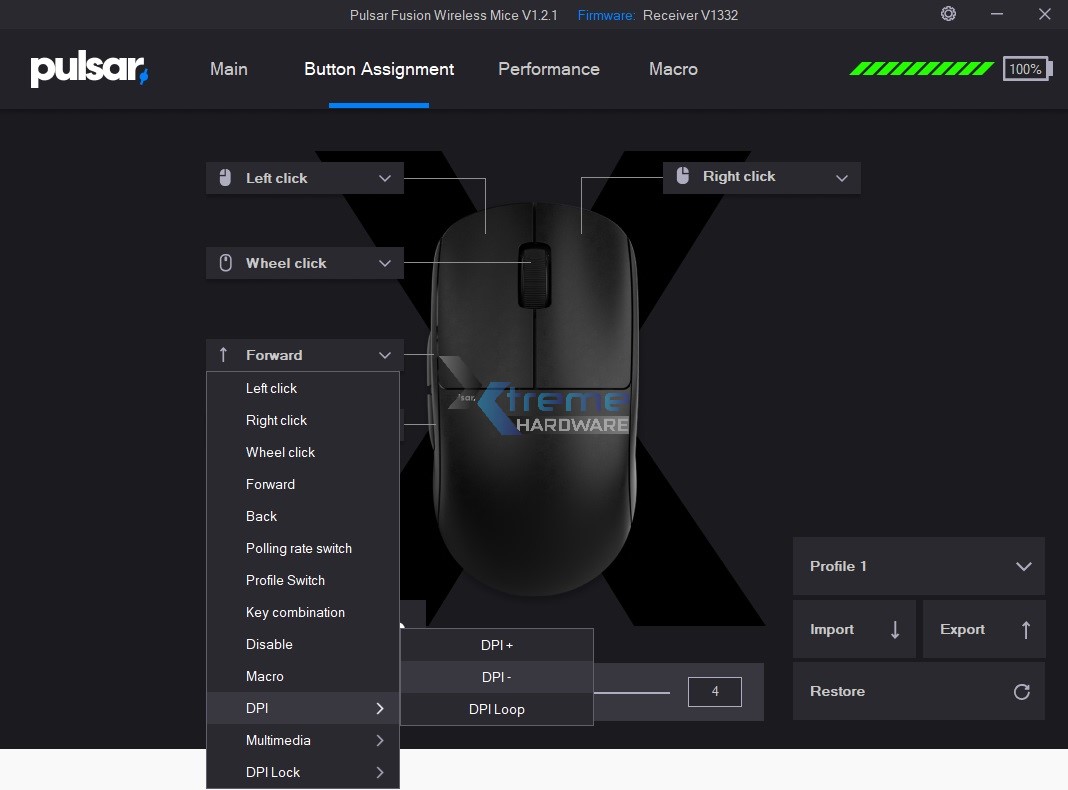Screen dimensions: 1068x790
Task: Click the Pulsar logo
Action: click(88, 68)
